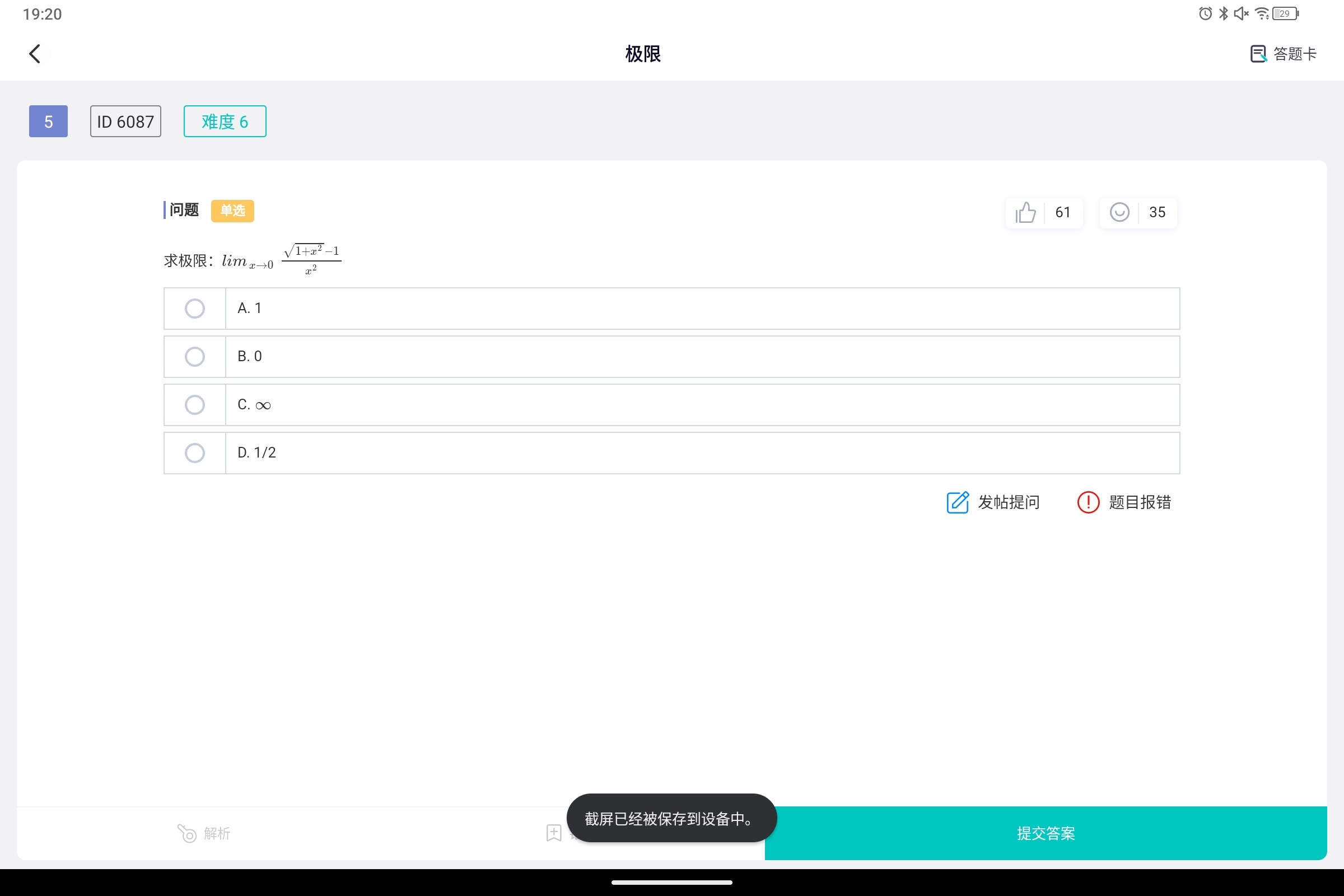
Task: Tap the question number 5 badge
Action: (49, 121)
